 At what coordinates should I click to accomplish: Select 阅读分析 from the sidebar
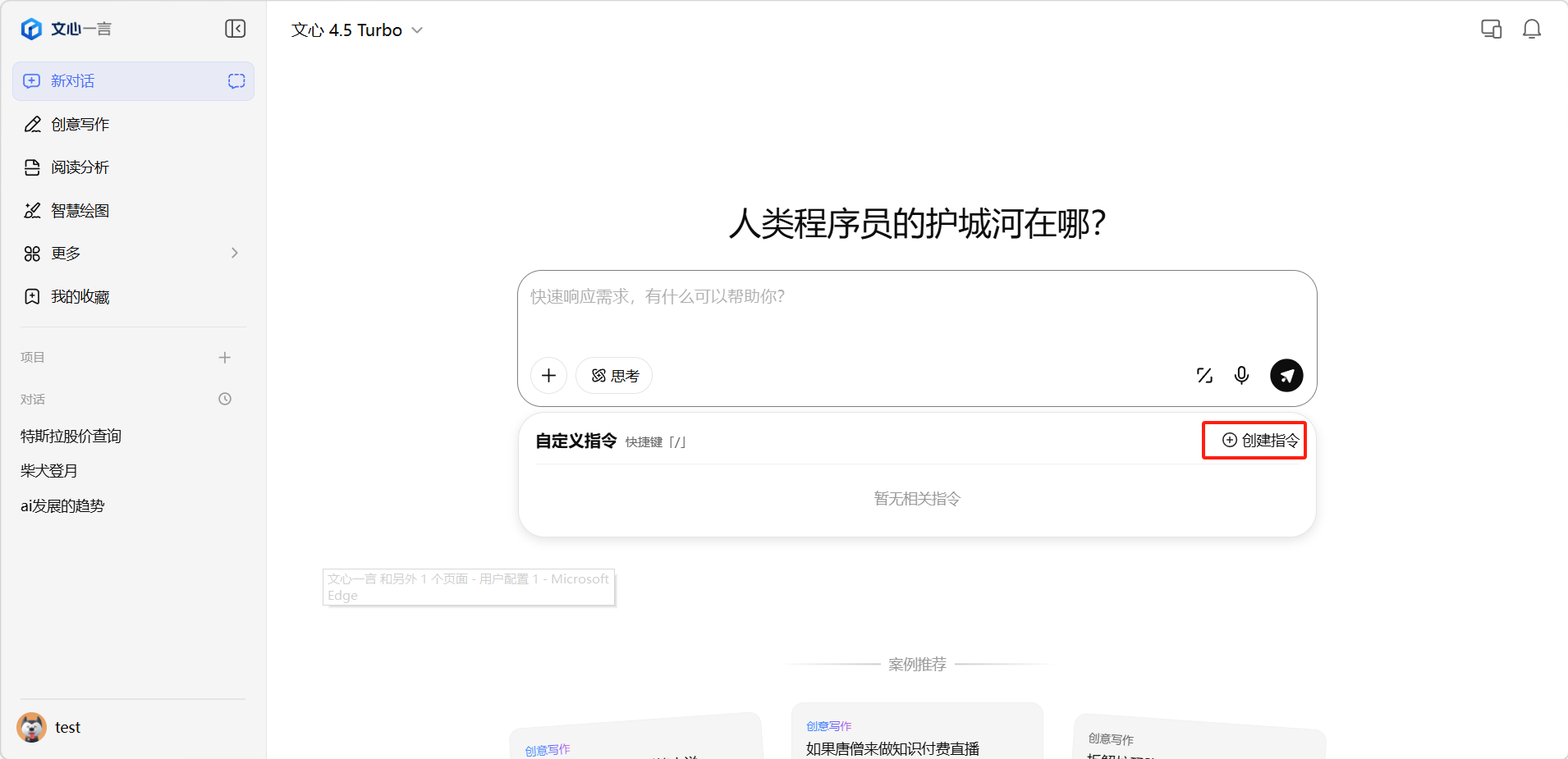click(x=80, y=167)
